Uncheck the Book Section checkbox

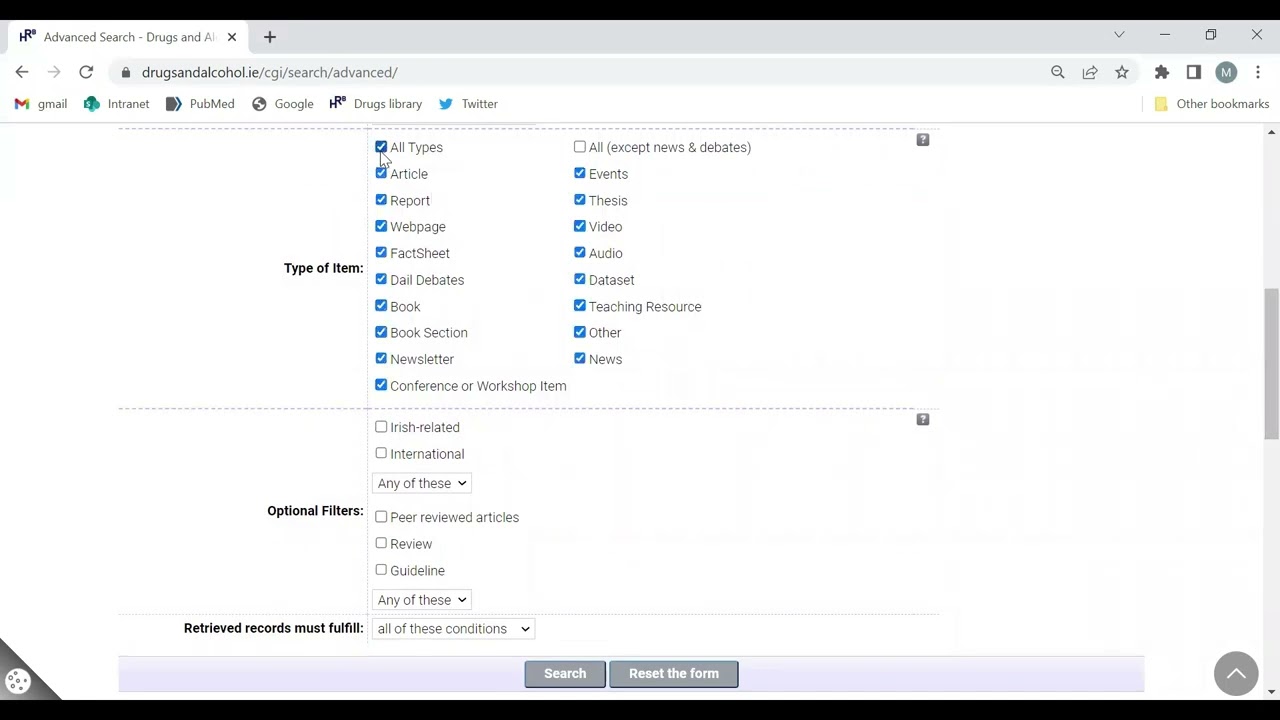click(x=381, y=332)
